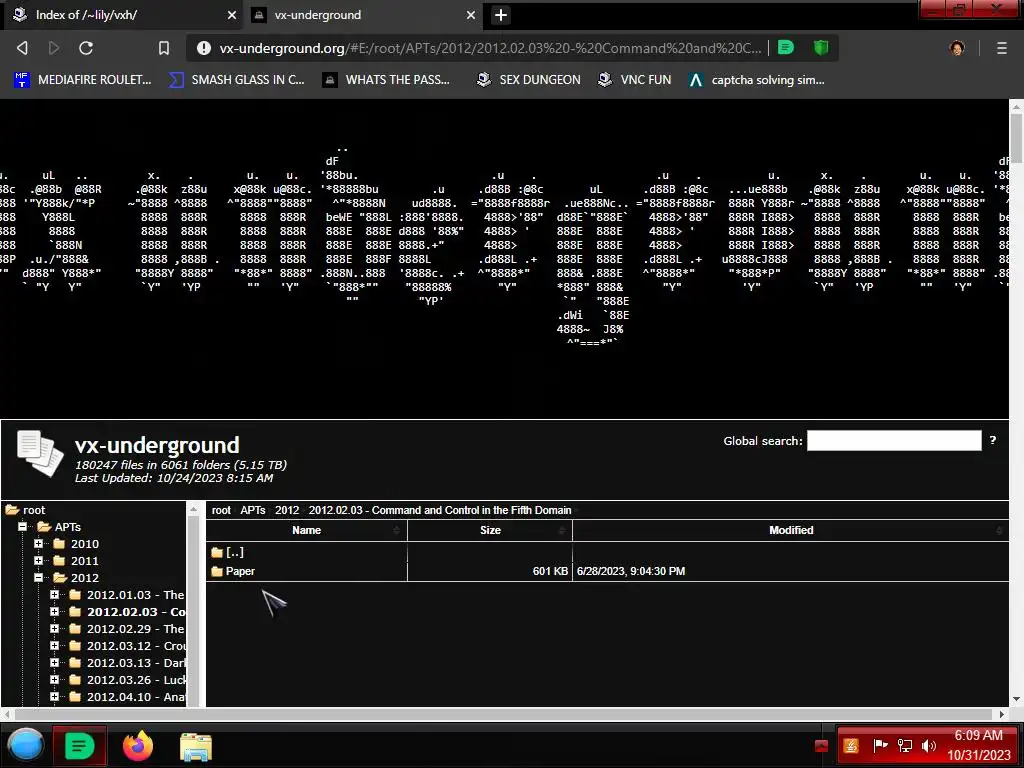Sort file list by Size column
Image resolution: width=1024 pixels, height=768 pixels.
[x=490, y=530]
